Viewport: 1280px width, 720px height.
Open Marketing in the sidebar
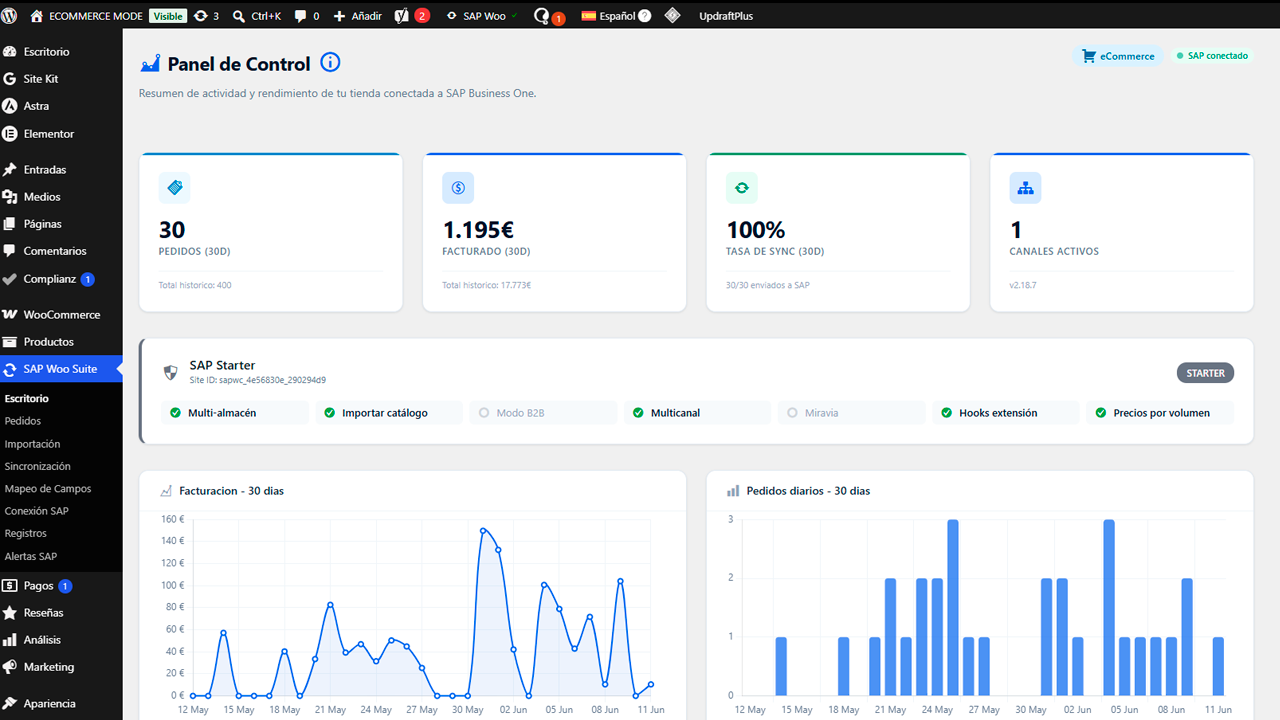click(61, 667)
